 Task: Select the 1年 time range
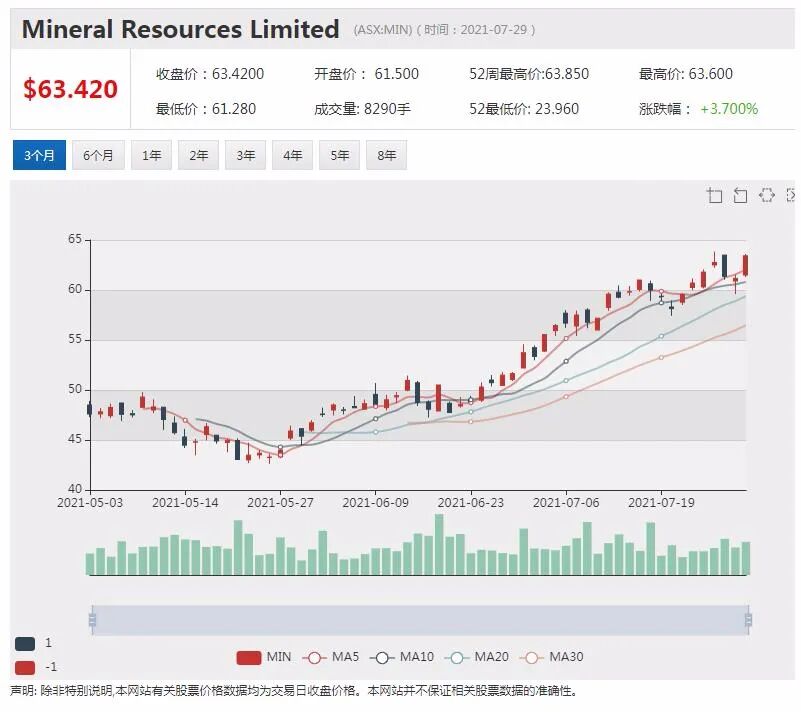pos(151,155)
